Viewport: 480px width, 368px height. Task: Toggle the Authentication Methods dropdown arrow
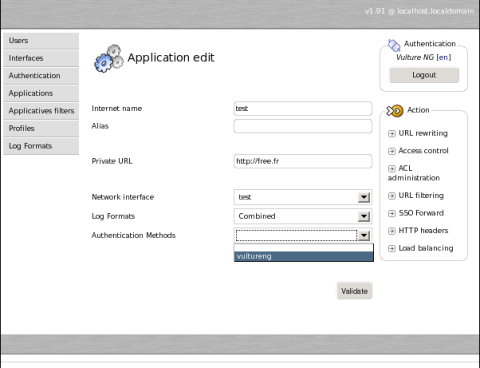click(x=364, y=236)
